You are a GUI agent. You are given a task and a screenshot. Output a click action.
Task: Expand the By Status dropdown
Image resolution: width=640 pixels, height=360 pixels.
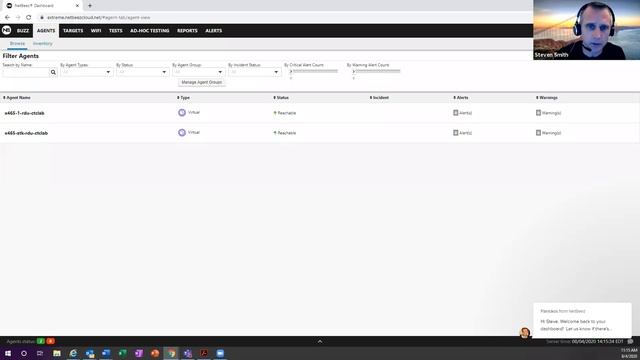click(142, 72)
